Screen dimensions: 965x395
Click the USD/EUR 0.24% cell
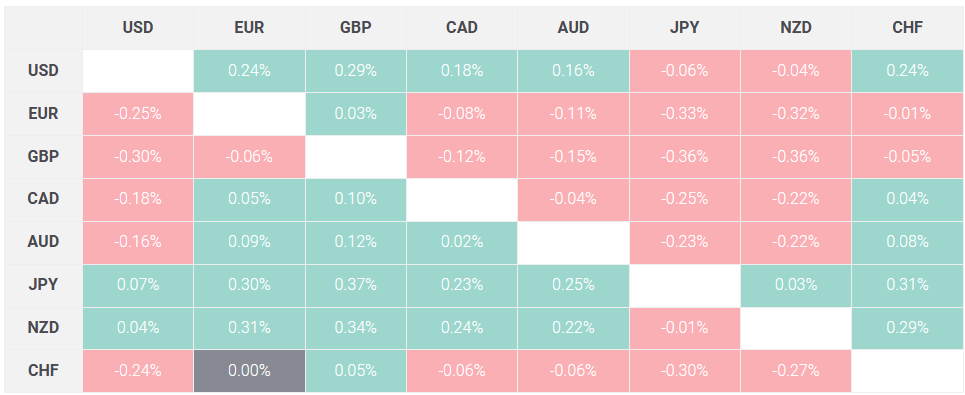pyautogui.click(x=249, y=71)
